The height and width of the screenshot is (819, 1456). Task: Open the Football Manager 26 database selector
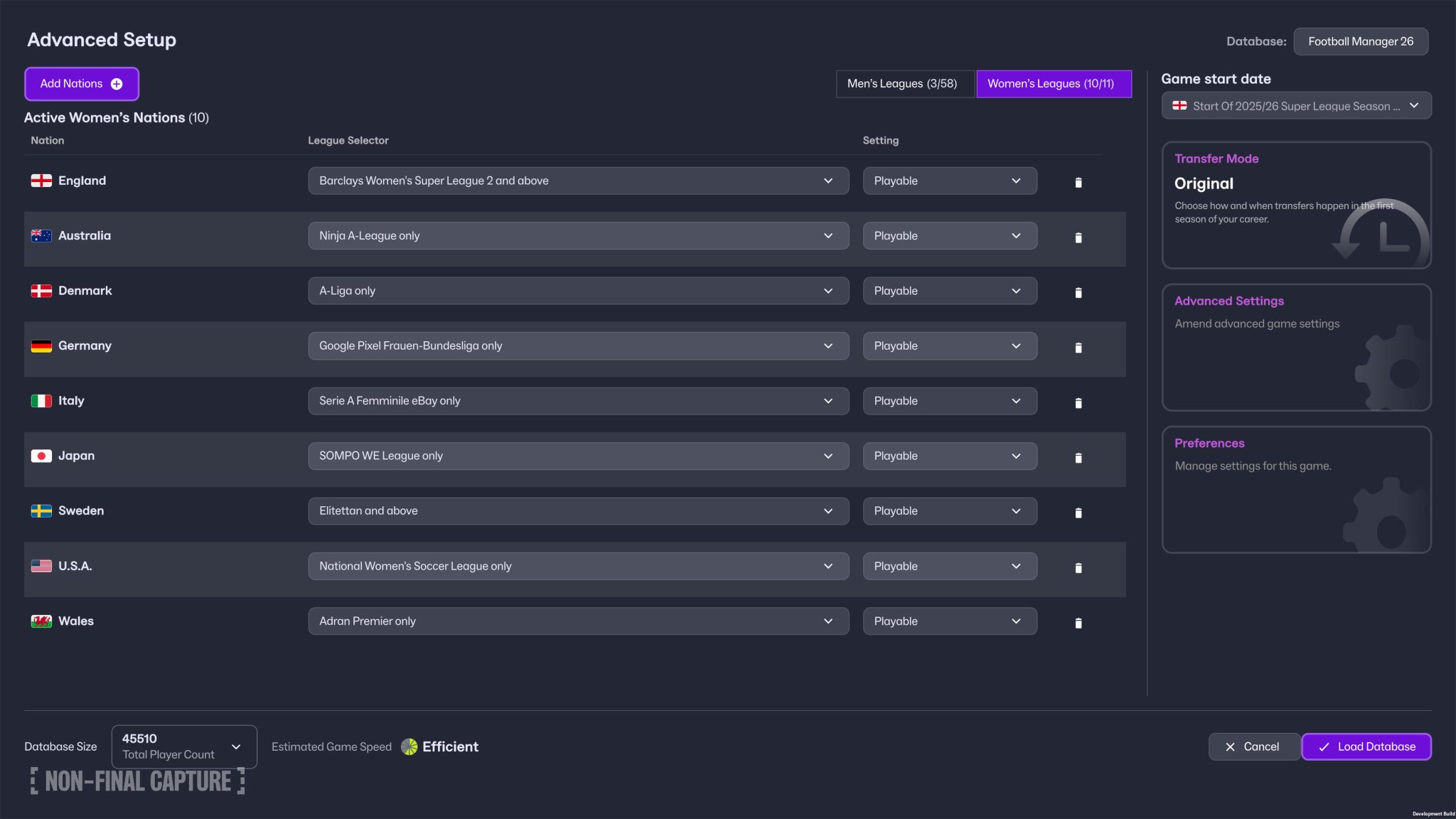[x=1360, y=41]
